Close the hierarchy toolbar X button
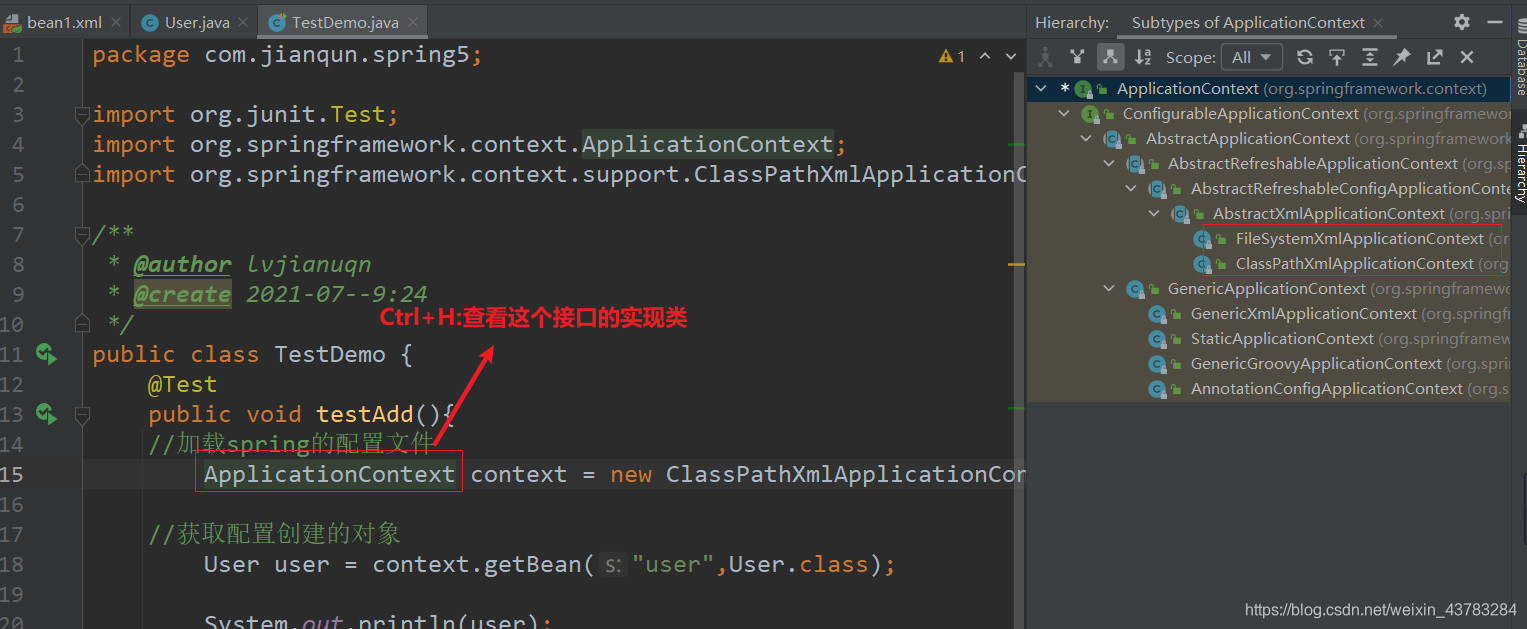 coord(1467,57)
